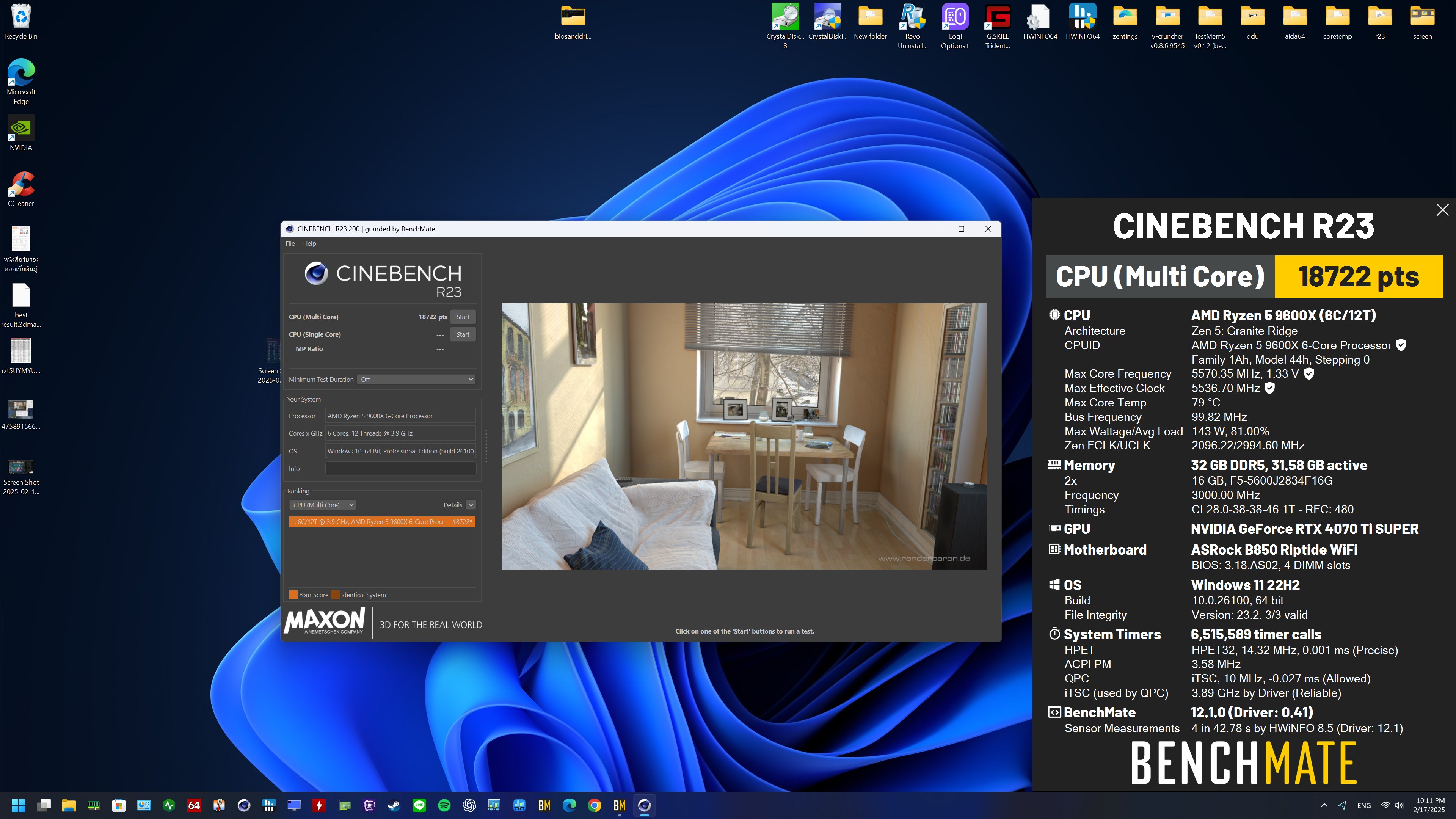Show hidden system tray icons chevron

point(1324,805)
